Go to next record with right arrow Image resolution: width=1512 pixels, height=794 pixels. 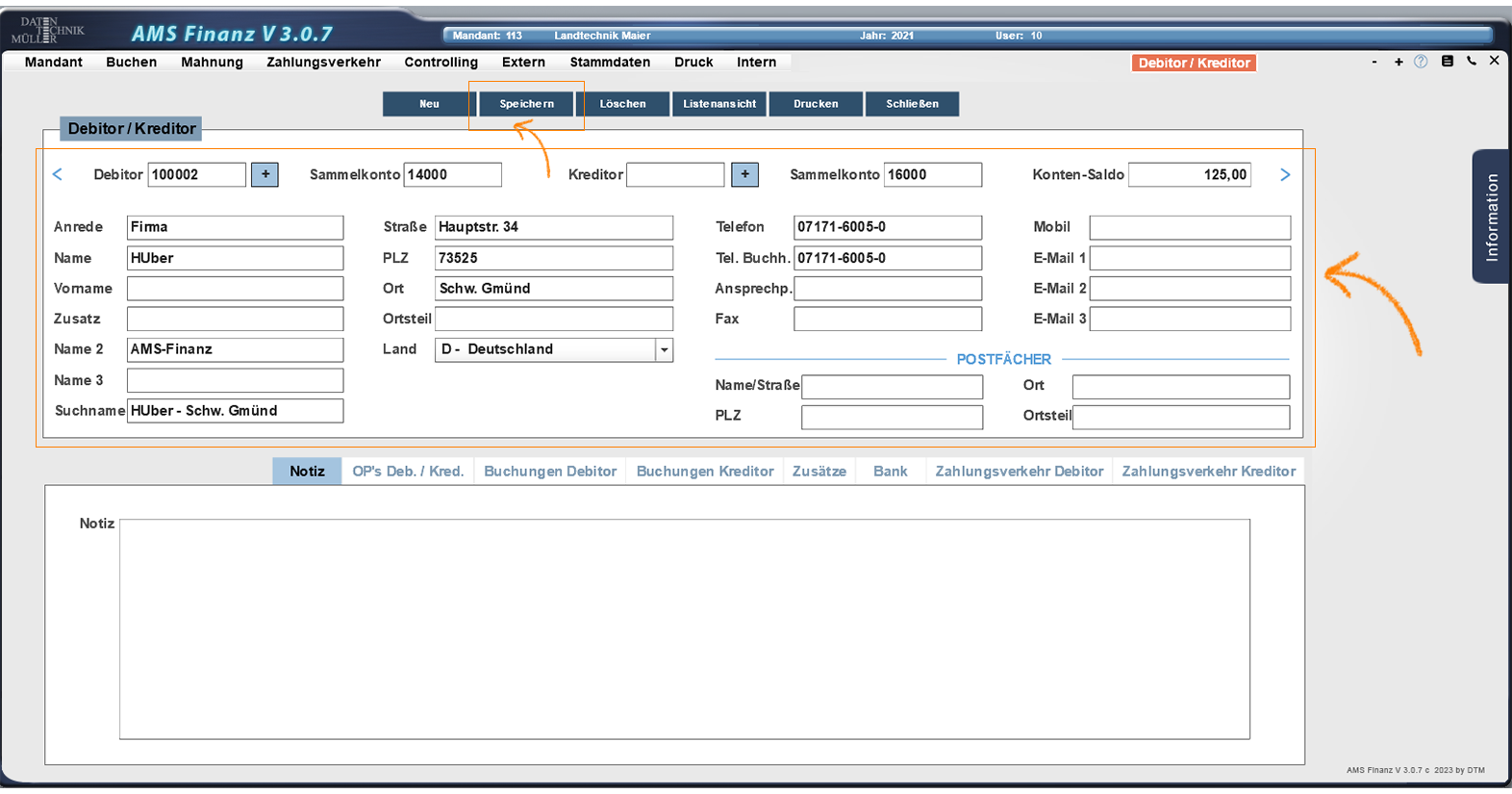(x=1285, y=174)
